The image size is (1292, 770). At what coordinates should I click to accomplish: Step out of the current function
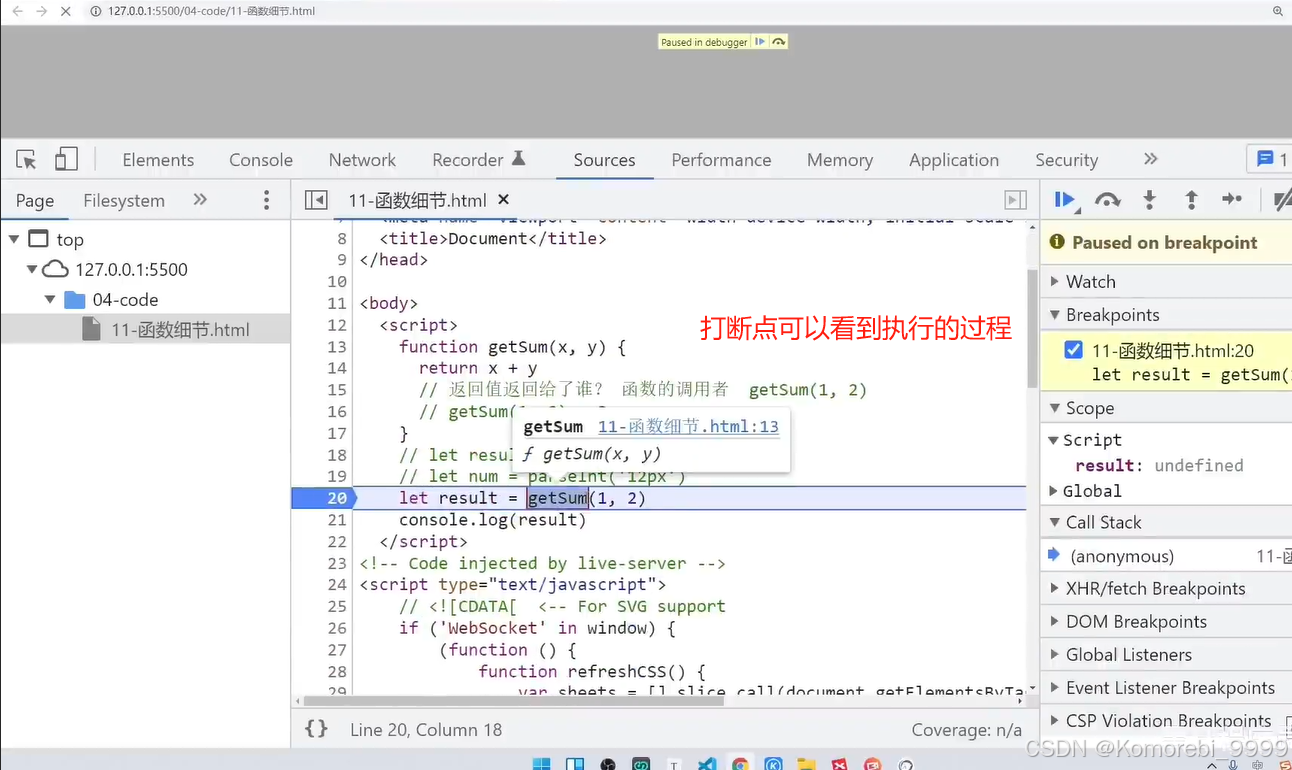click(1191, 200)
